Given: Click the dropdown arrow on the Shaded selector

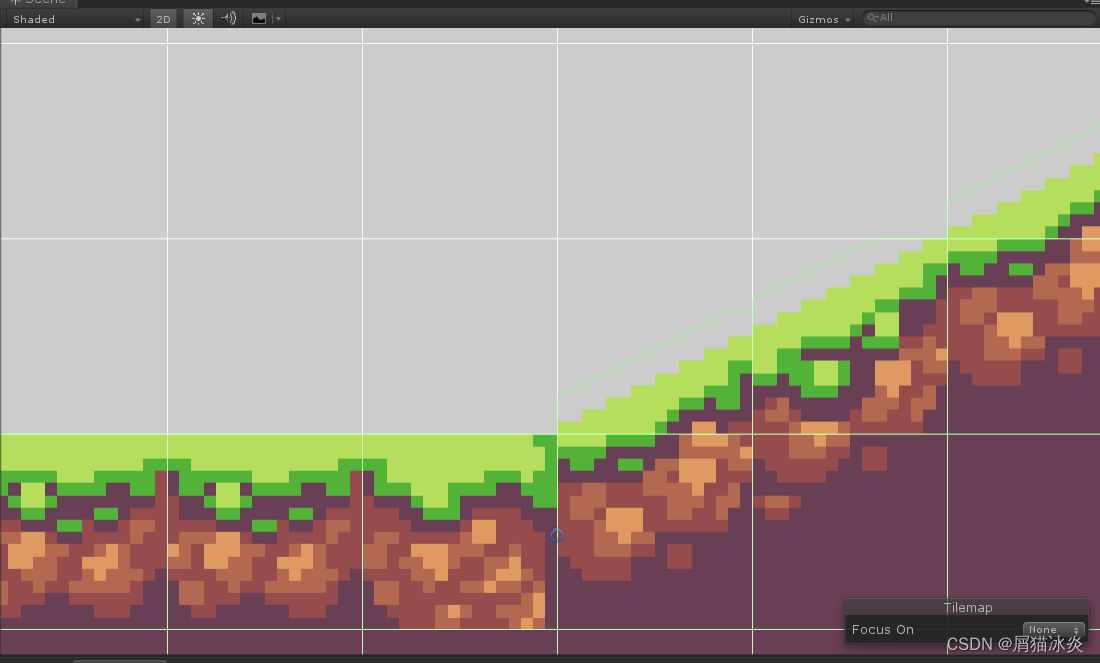Looking at the screenshot, I should coord(137,18).
